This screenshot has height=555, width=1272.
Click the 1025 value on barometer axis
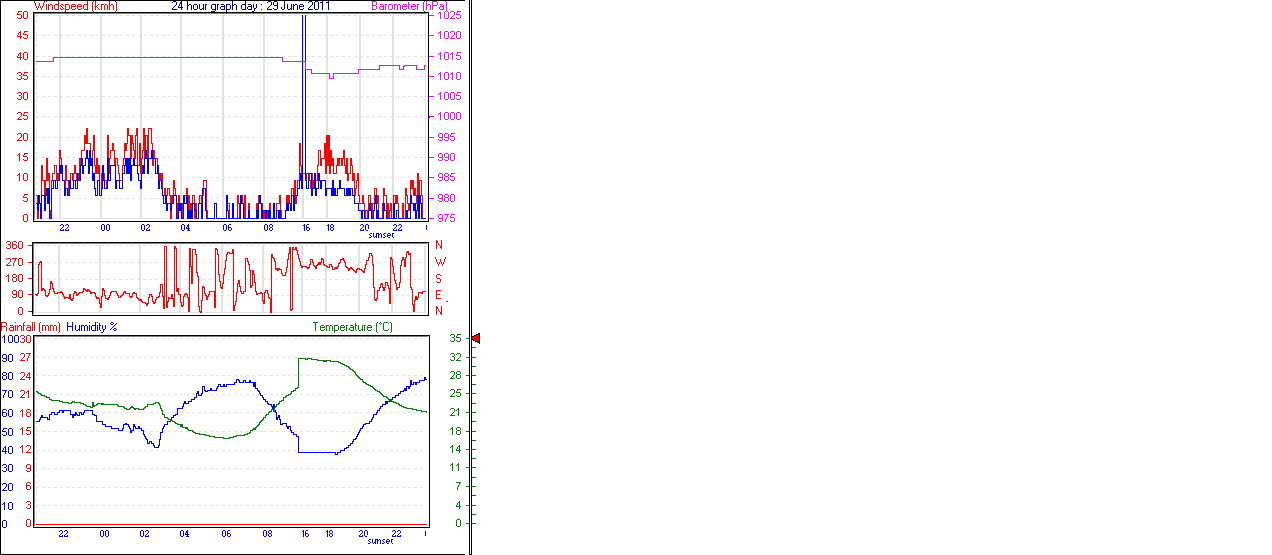coord(449,17)
